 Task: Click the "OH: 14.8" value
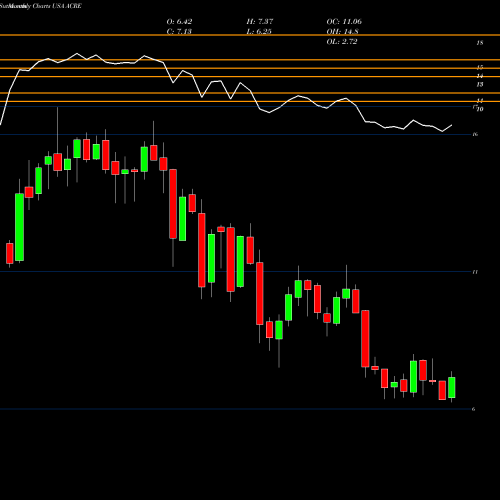click(342, 32)
